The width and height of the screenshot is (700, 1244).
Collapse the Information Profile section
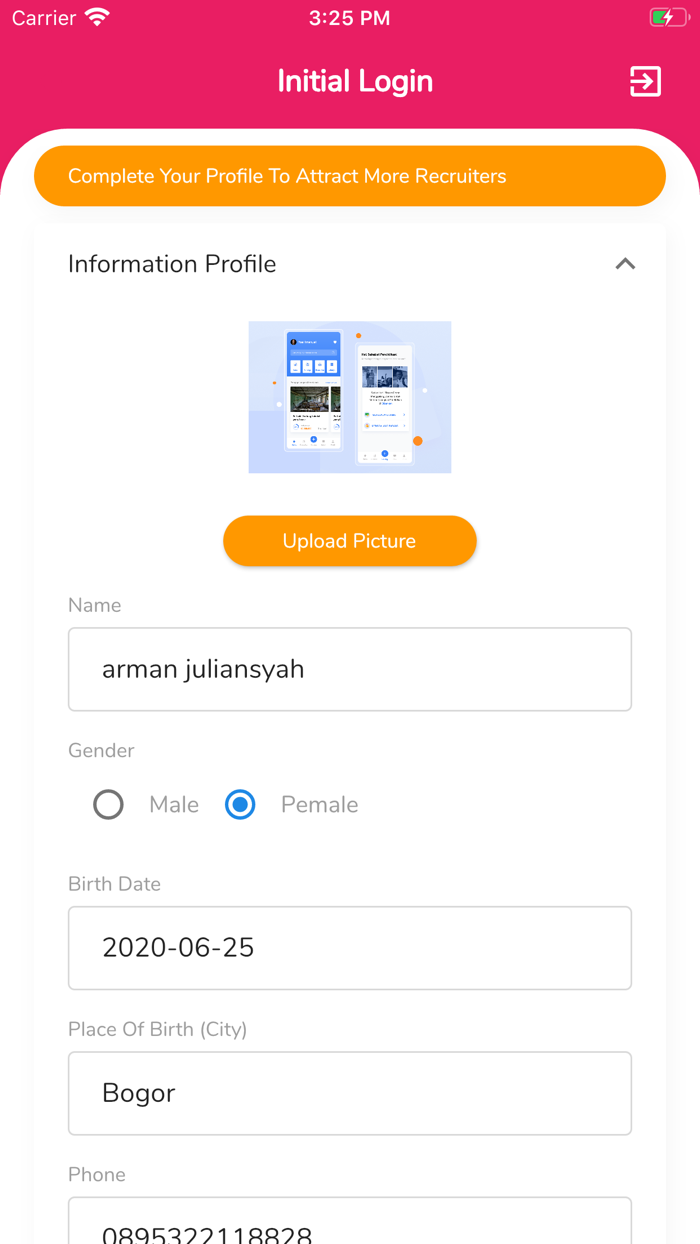click(625, 263)
